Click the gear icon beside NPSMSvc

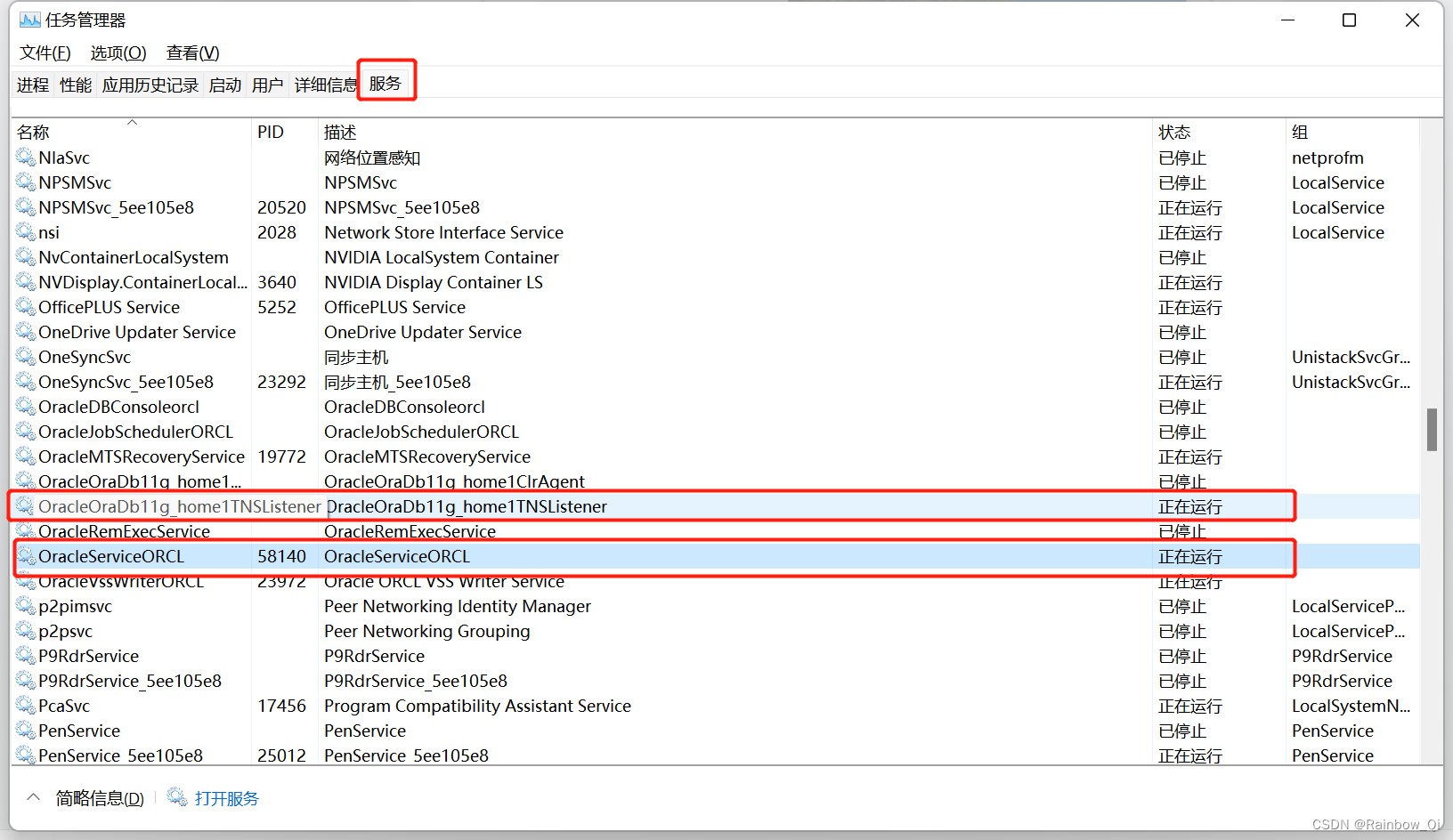point(26,182)
